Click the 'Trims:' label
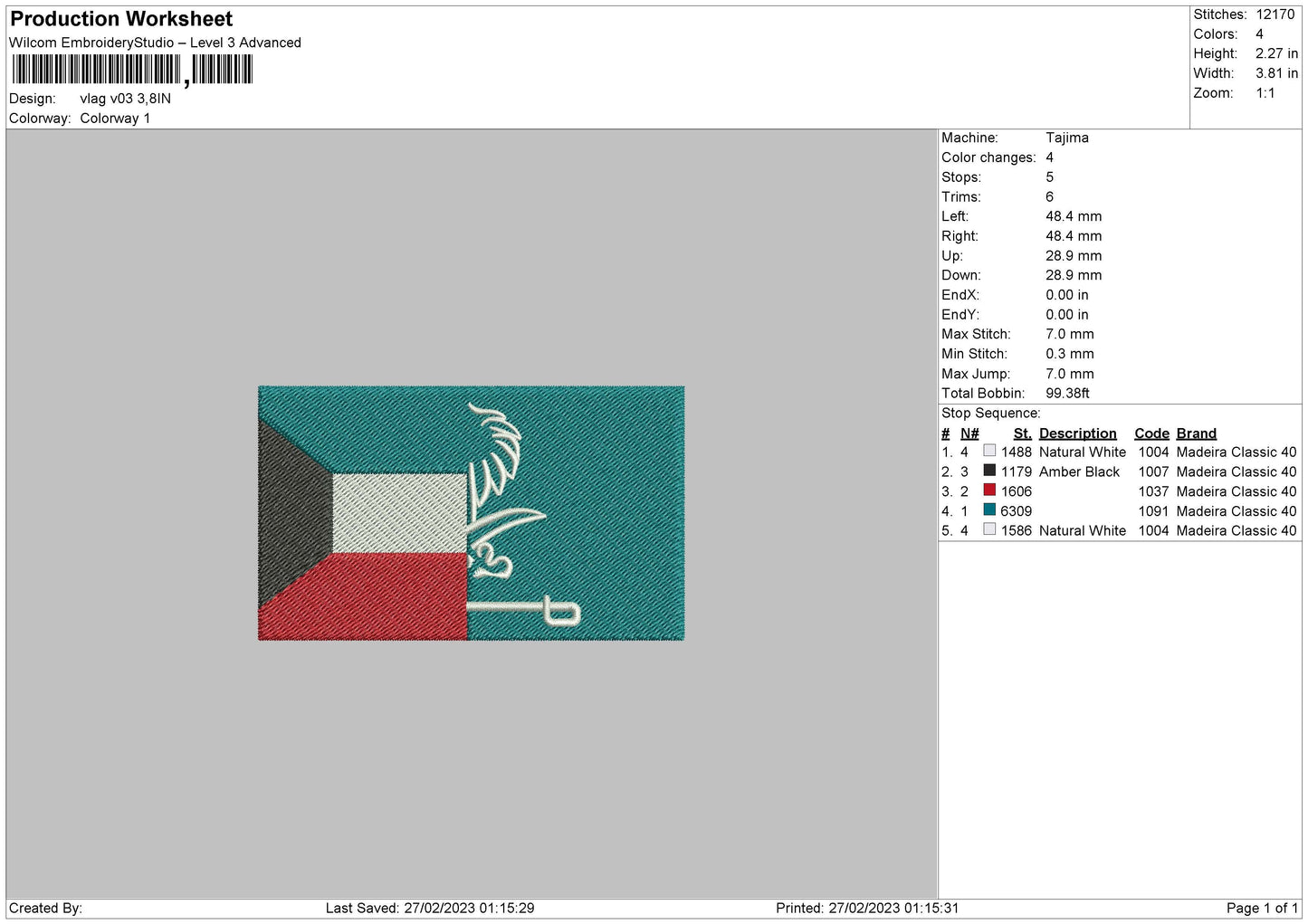 tap(961, 197)
